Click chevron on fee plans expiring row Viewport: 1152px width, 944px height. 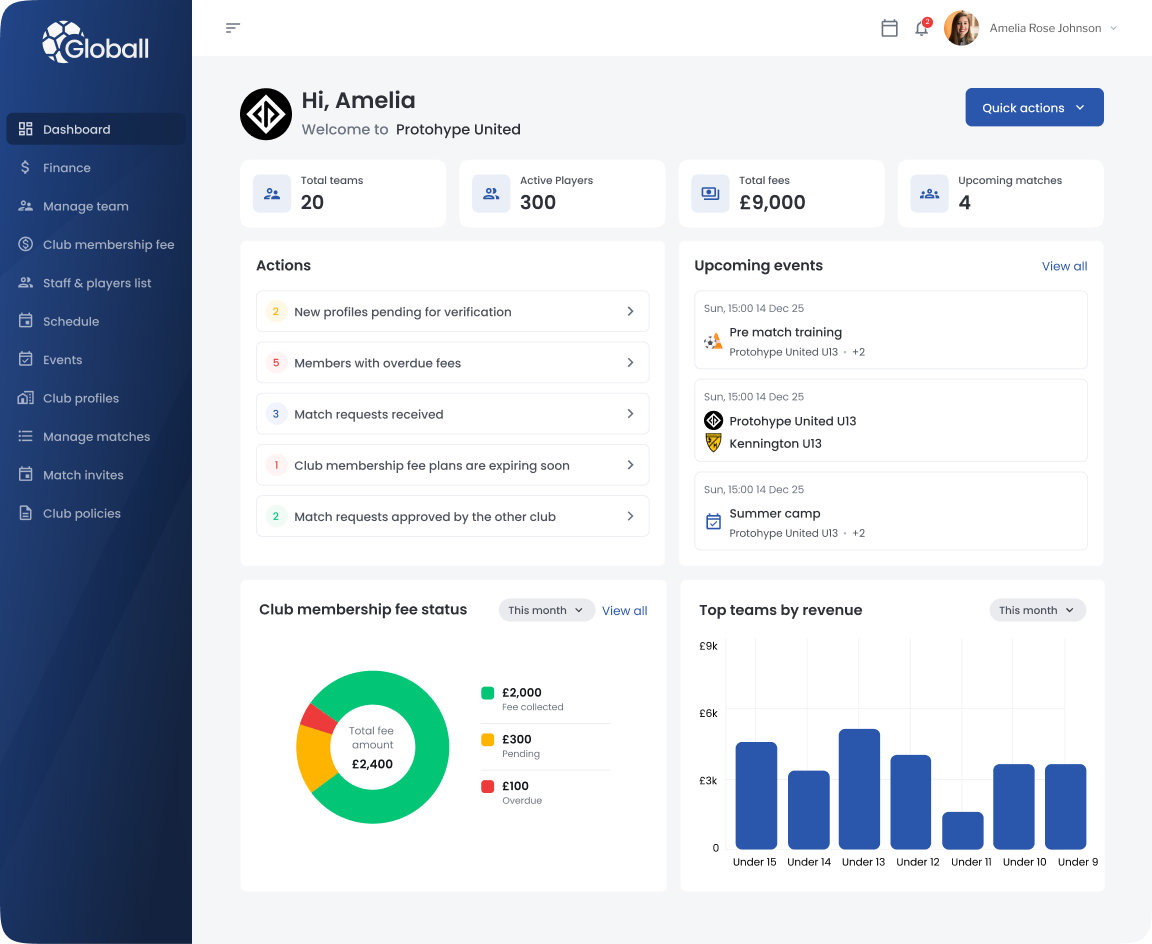point(630,465)
